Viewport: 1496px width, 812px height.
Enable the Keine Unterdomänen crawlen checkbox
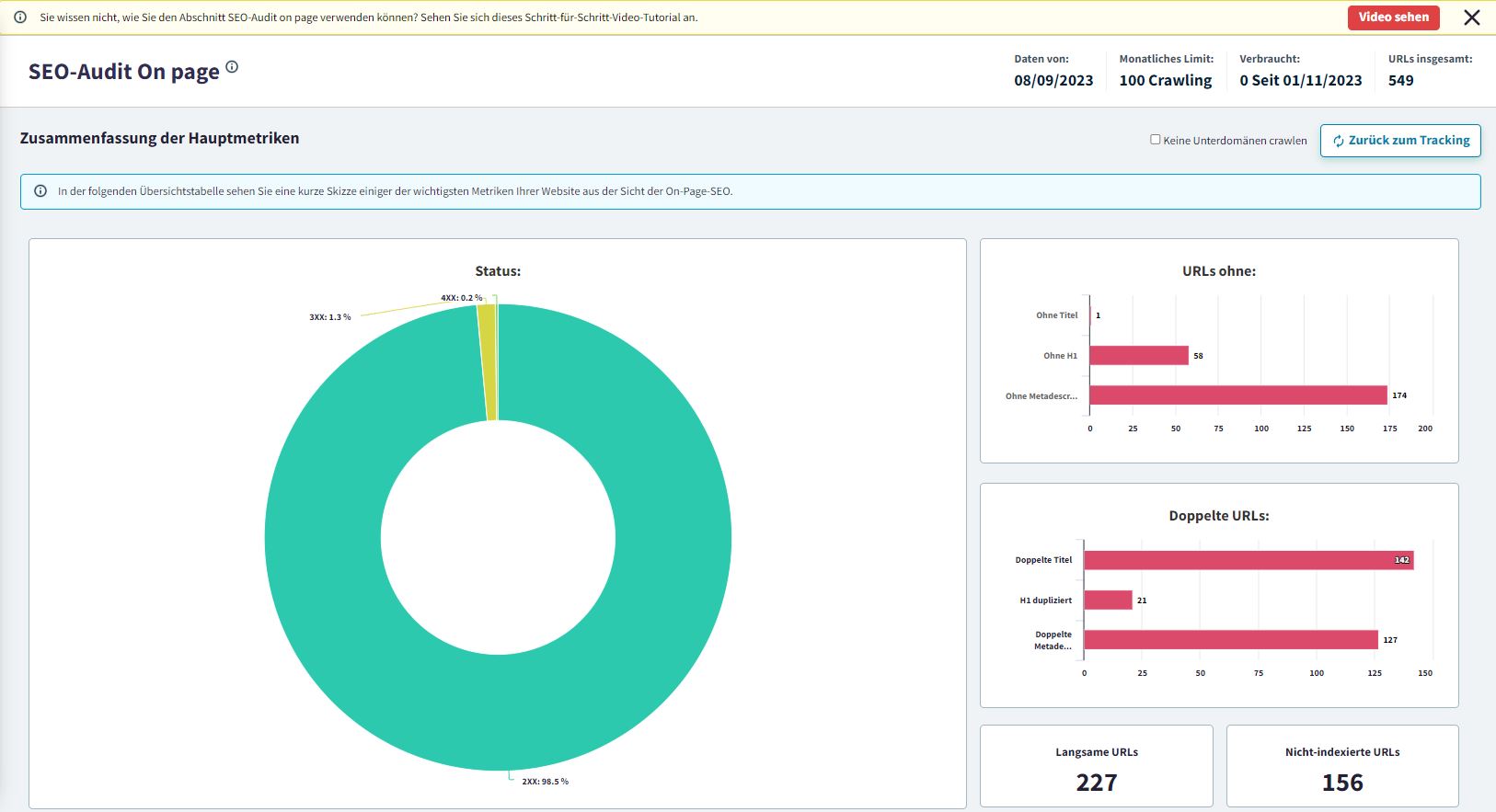pyautogui.click(x=1156, y=140)
